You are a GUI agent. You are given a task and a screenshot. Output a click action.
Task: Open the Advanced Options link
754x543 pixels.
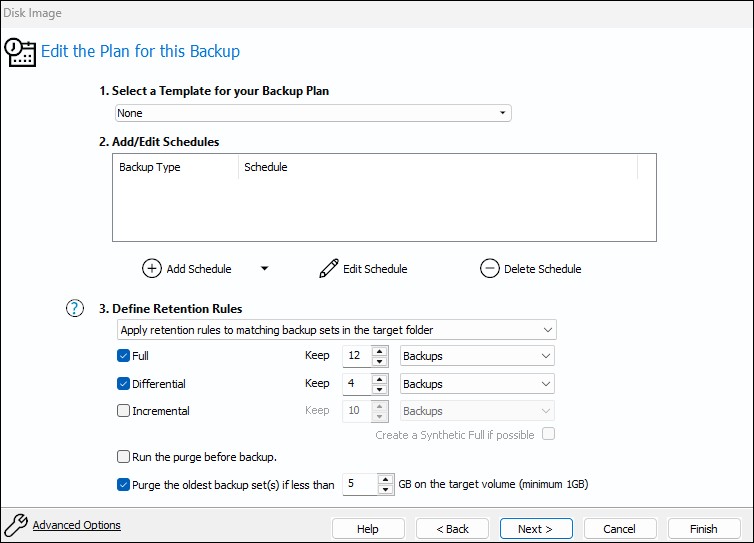coord(76,525)
